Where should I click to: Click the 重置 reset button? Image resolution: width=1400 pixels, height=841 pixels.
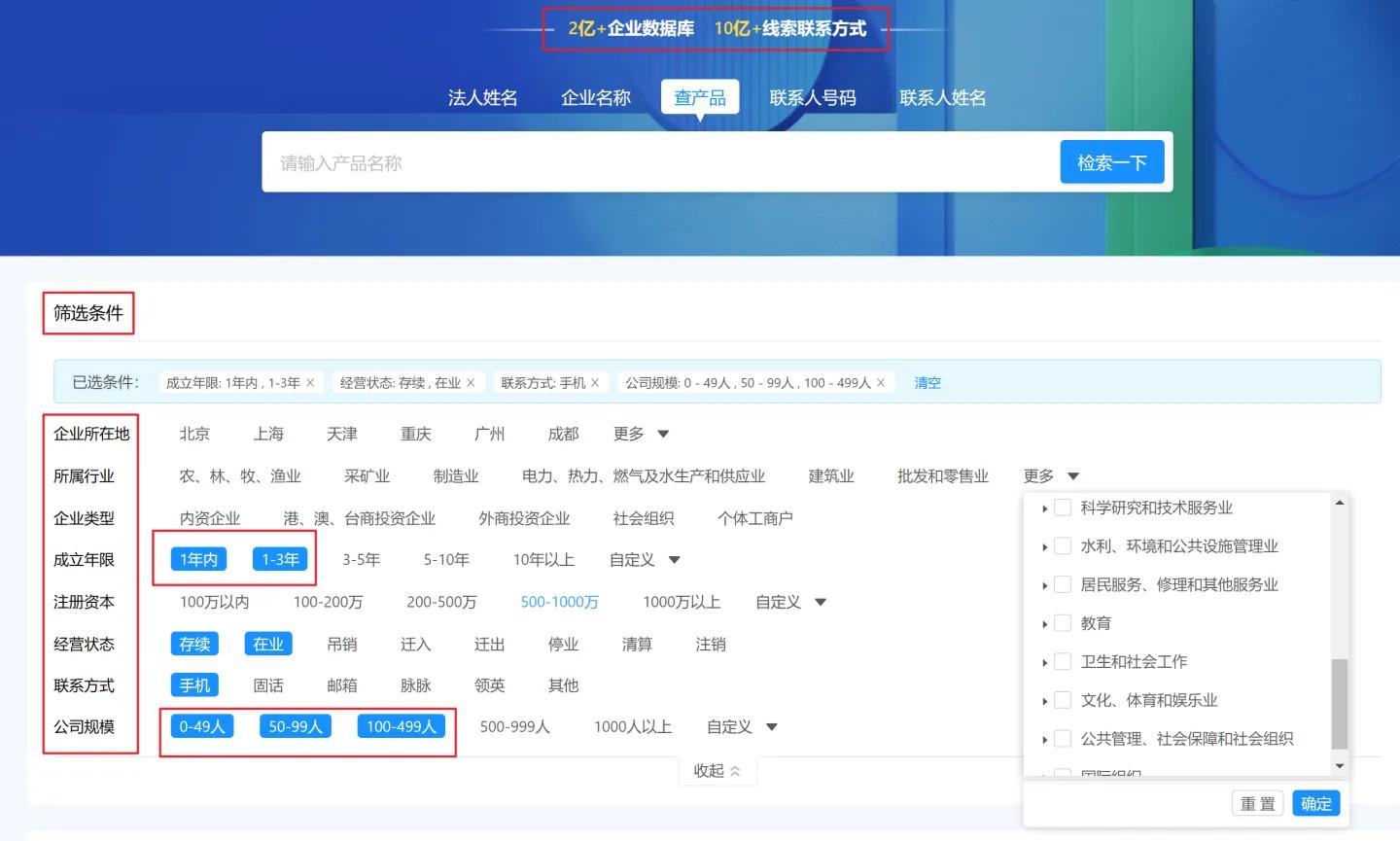click(x=1258, y=803)
